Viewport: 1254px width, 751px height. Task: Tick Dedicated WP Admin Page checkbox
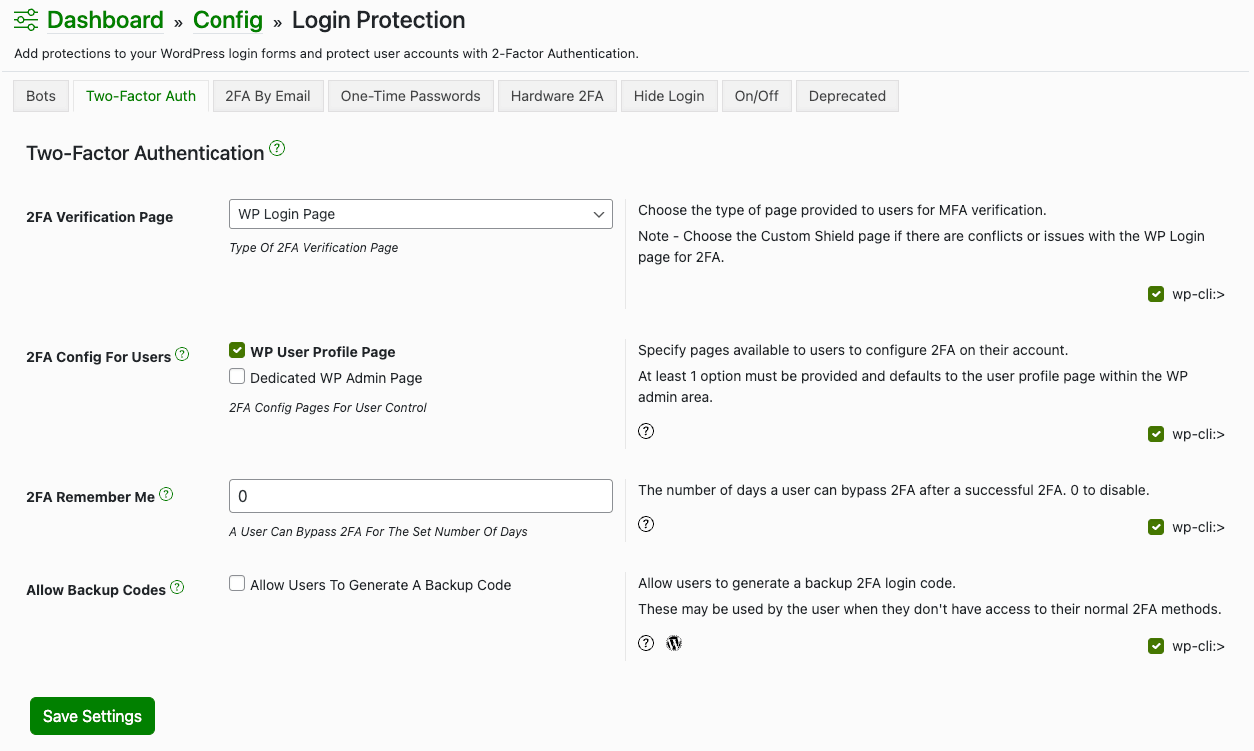(237, 376)
